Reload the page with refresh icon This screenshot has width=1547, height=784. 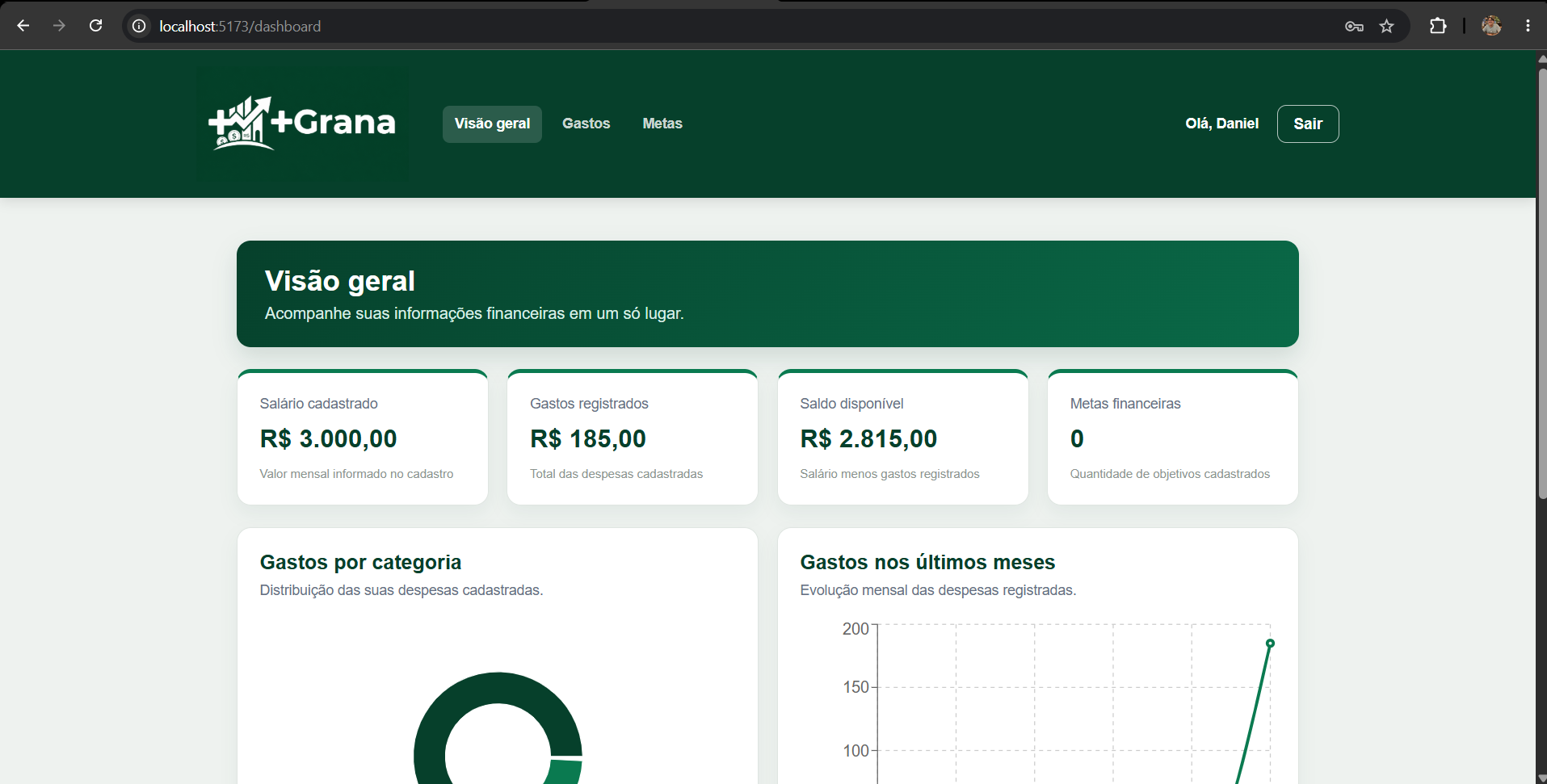click(x=95, y=26)
